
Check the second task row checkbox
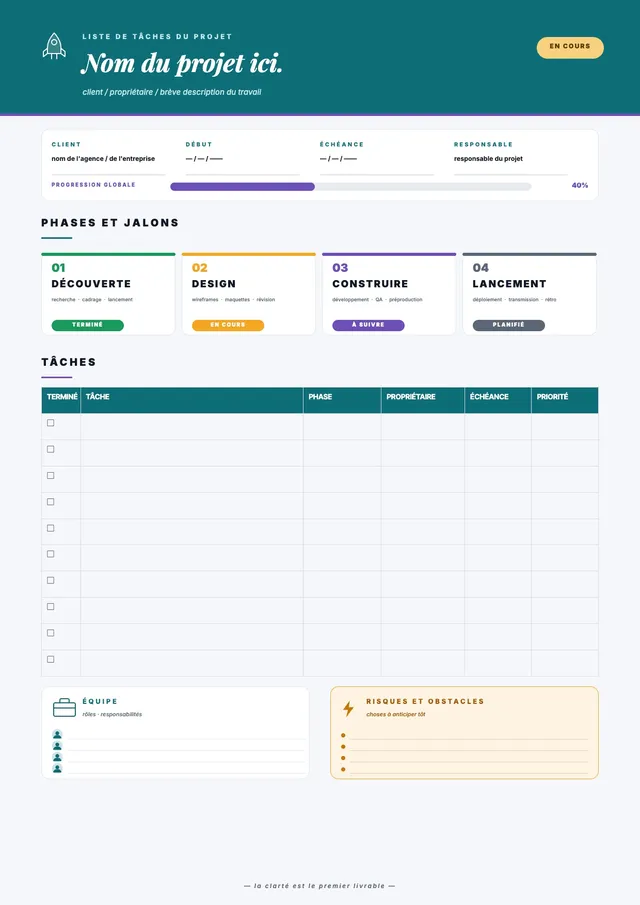pyautogui.click(x=51, y=449)
